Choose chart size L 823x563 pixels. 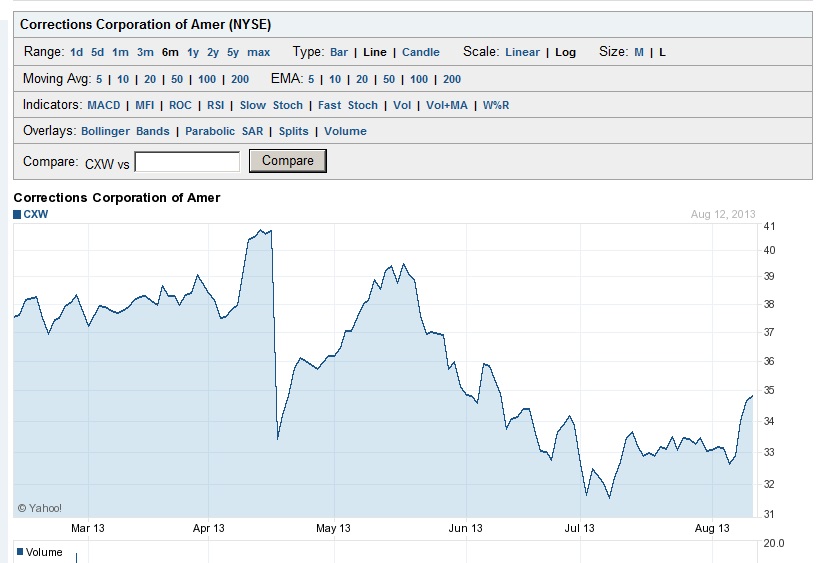tap(662, 52)
